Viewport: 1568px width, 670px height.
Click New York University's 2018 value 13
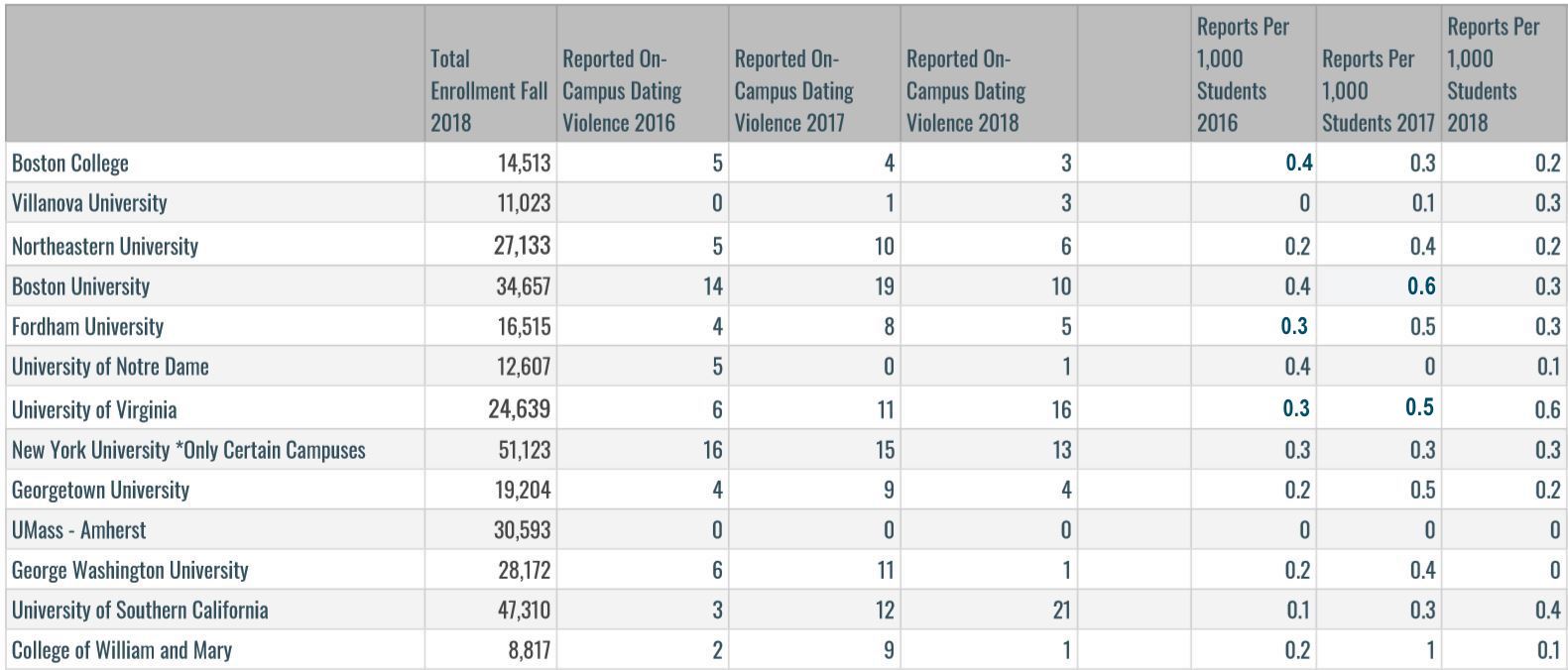(1061, 450)
